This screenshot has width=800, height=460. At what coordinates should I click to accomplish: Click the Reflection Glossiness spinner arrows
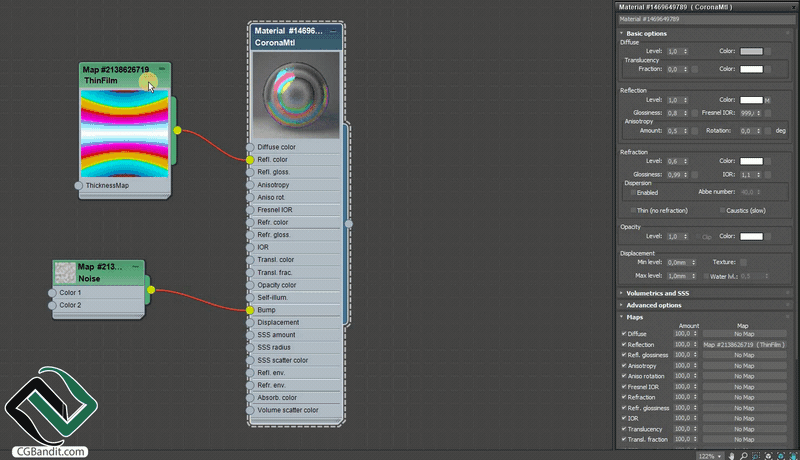(685, 113)
